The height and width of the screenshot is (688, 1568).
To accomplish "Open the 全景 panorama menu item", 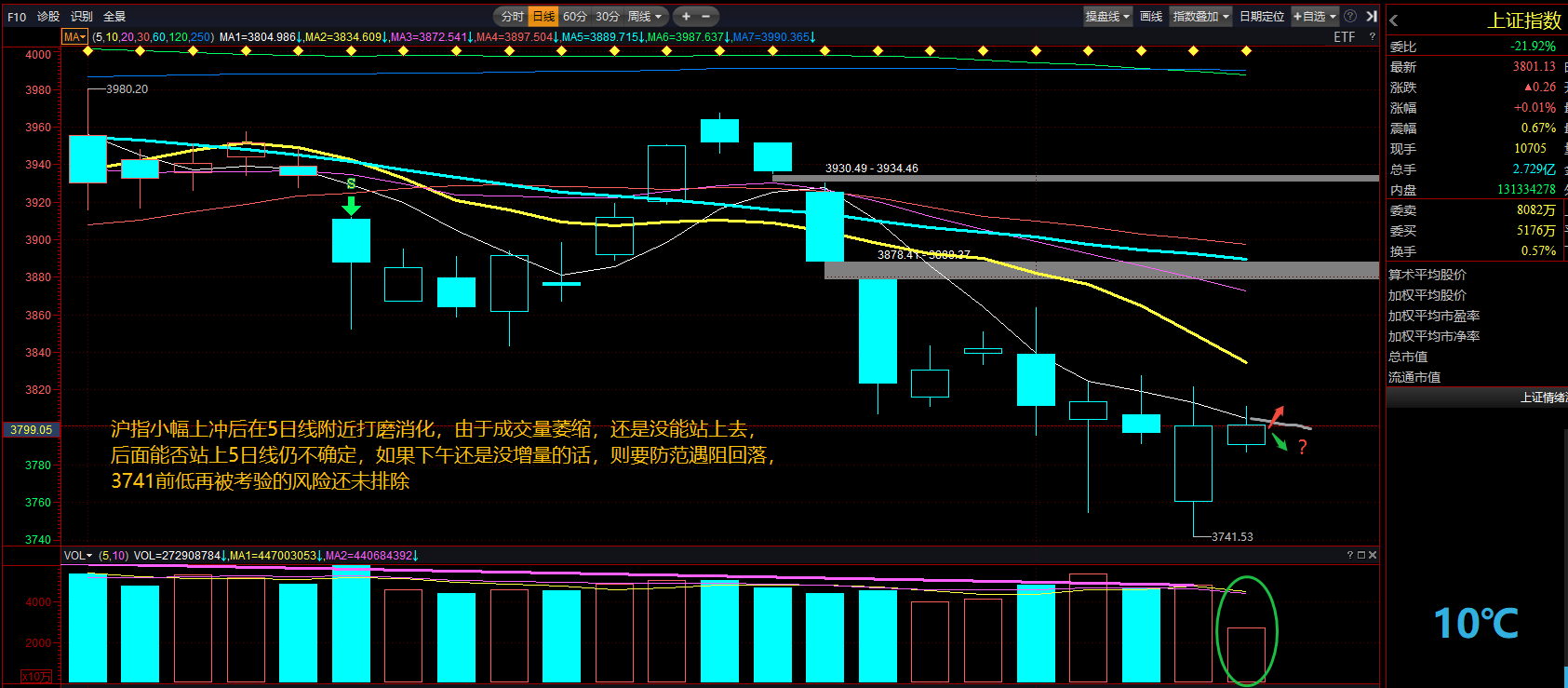I will click(x=114, y=17).
